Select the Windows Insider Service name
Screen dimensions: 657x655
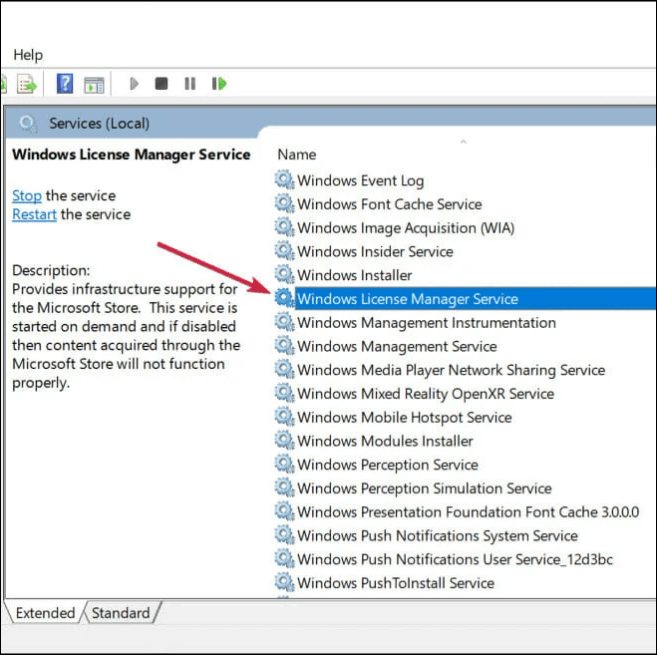click(375, 252)
